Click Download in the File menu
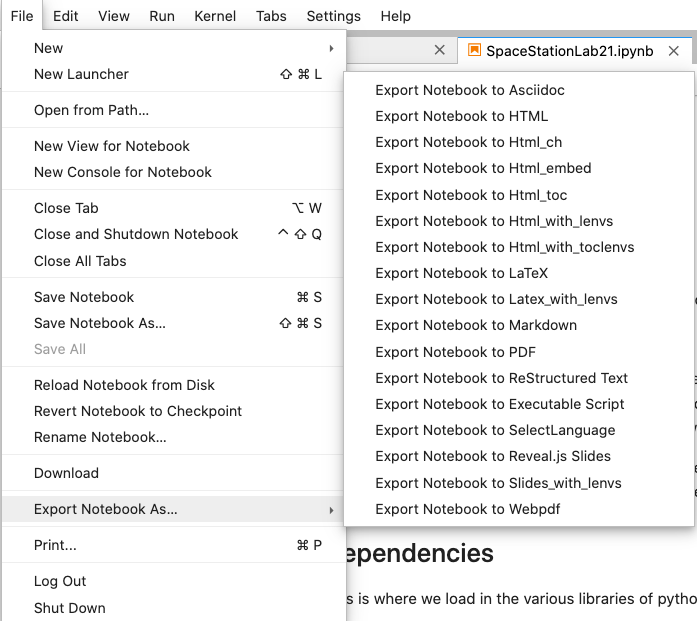Image resolution: width=697 pixels, height=621 pixels. click(66, 473)
